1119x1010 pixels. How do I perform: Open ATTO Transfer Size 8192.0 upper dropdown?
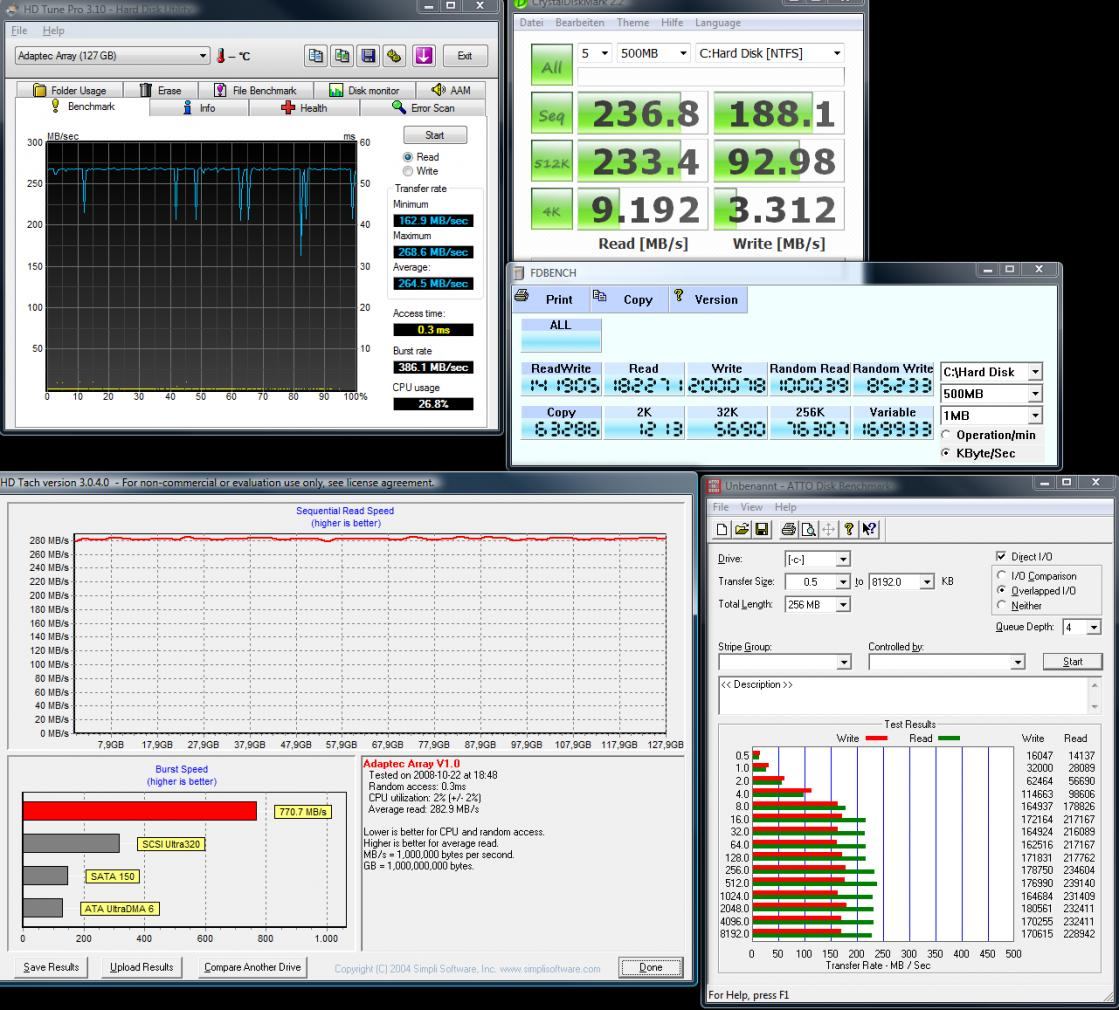[x=901, y=582]
